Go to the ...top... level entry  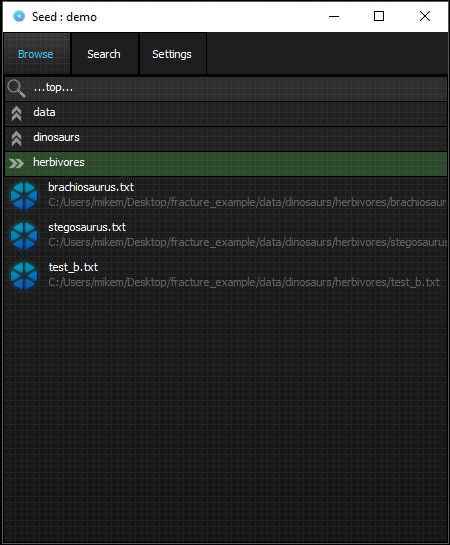click(x=226, y=88)
